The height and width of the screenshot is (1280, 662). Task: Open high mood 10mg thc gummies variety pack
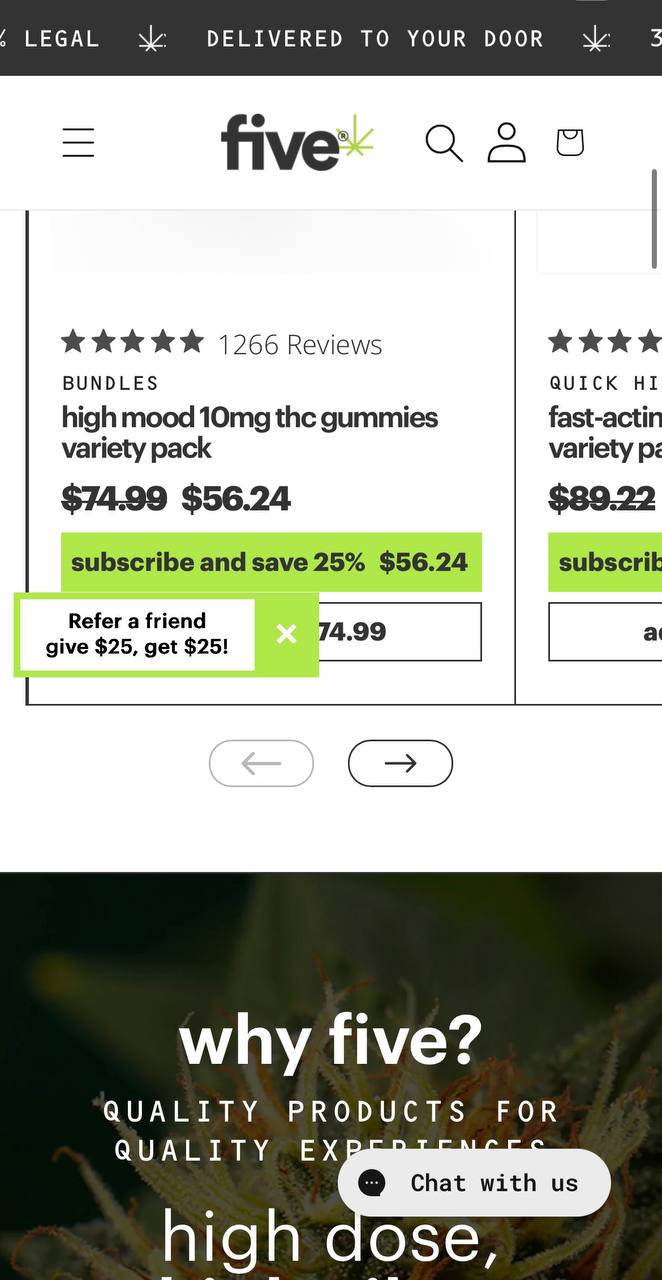coord(249,432)
